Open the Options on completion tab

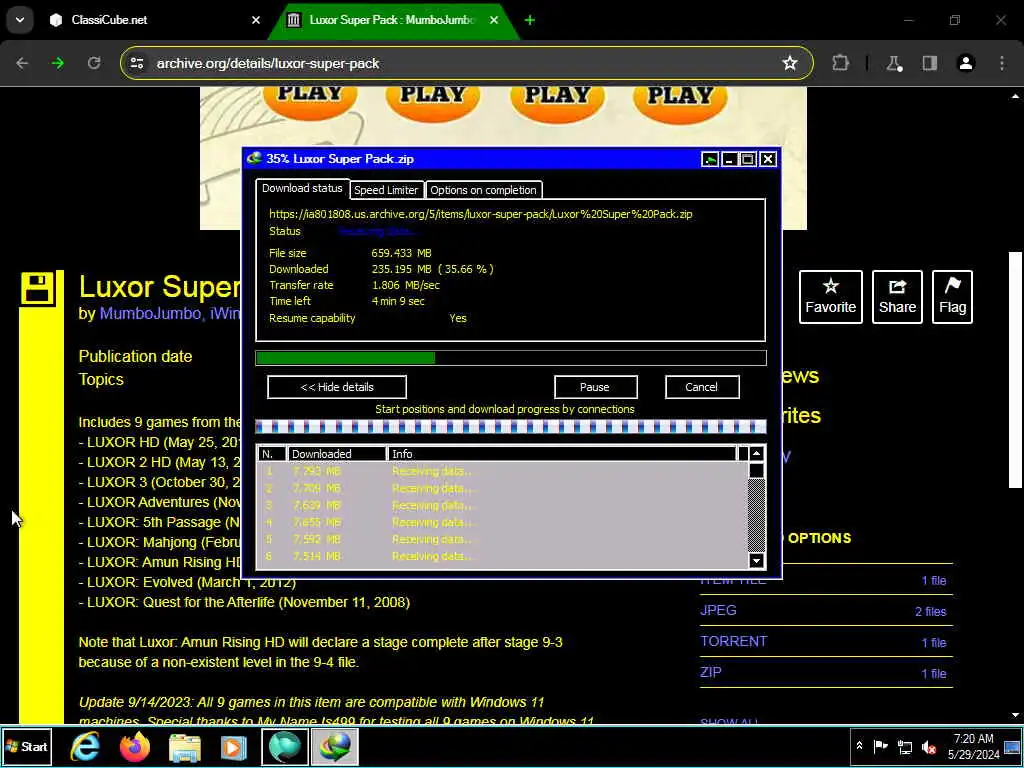pyautogui.click(x=483, y=190)
